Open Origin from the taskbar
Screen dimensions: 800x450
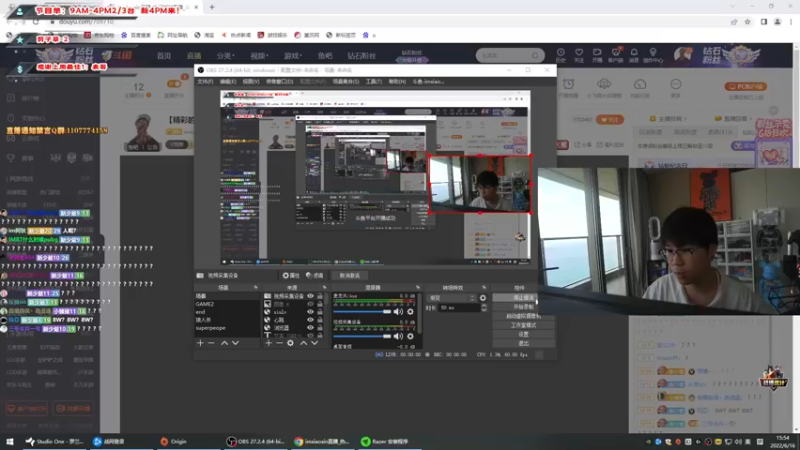click(x=173, y=441)
